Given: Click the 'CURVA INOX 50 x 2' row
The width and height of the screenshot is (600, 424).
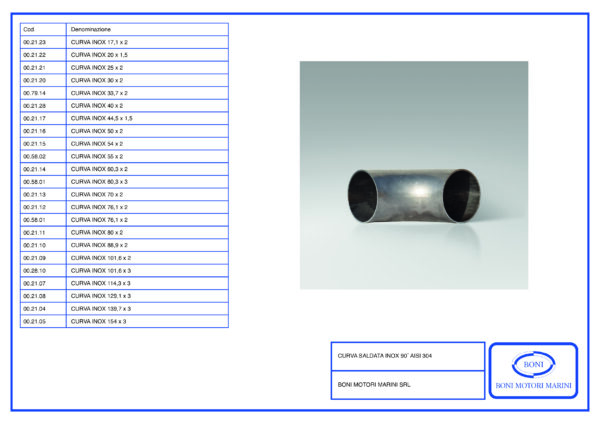Looking at the screenshot, I should click(97, 131).
